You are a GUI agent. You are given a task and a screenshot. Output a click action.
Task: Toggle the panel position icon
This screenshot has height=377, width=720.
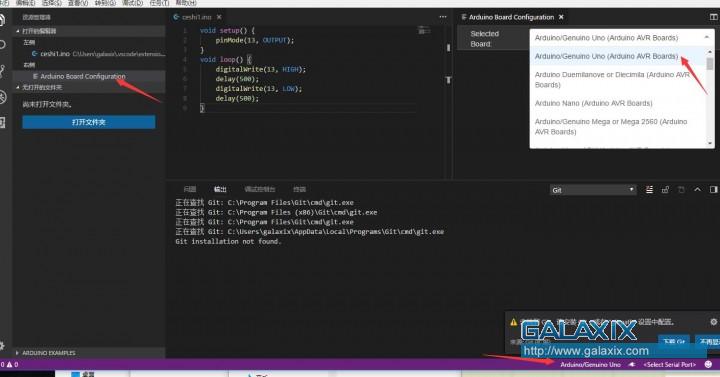click(713, 190)
